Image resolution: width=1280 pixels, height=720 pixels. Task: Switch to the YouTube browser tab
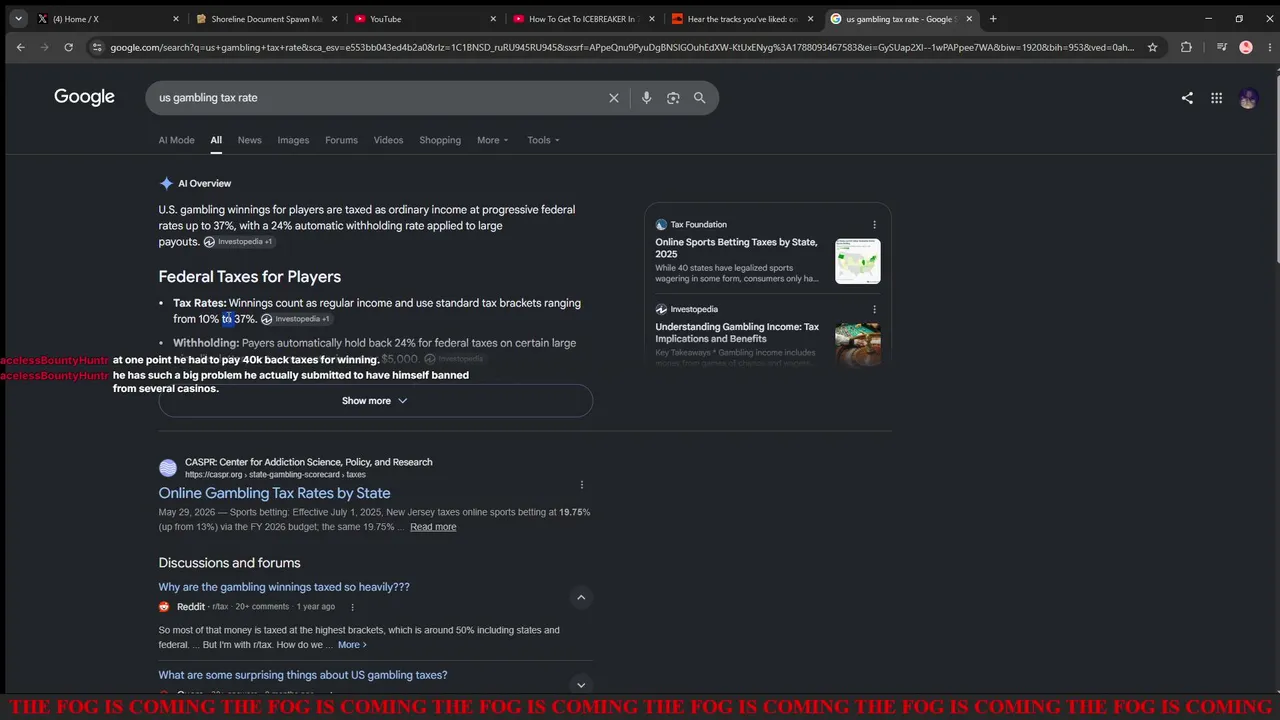(x=425, y=19)
